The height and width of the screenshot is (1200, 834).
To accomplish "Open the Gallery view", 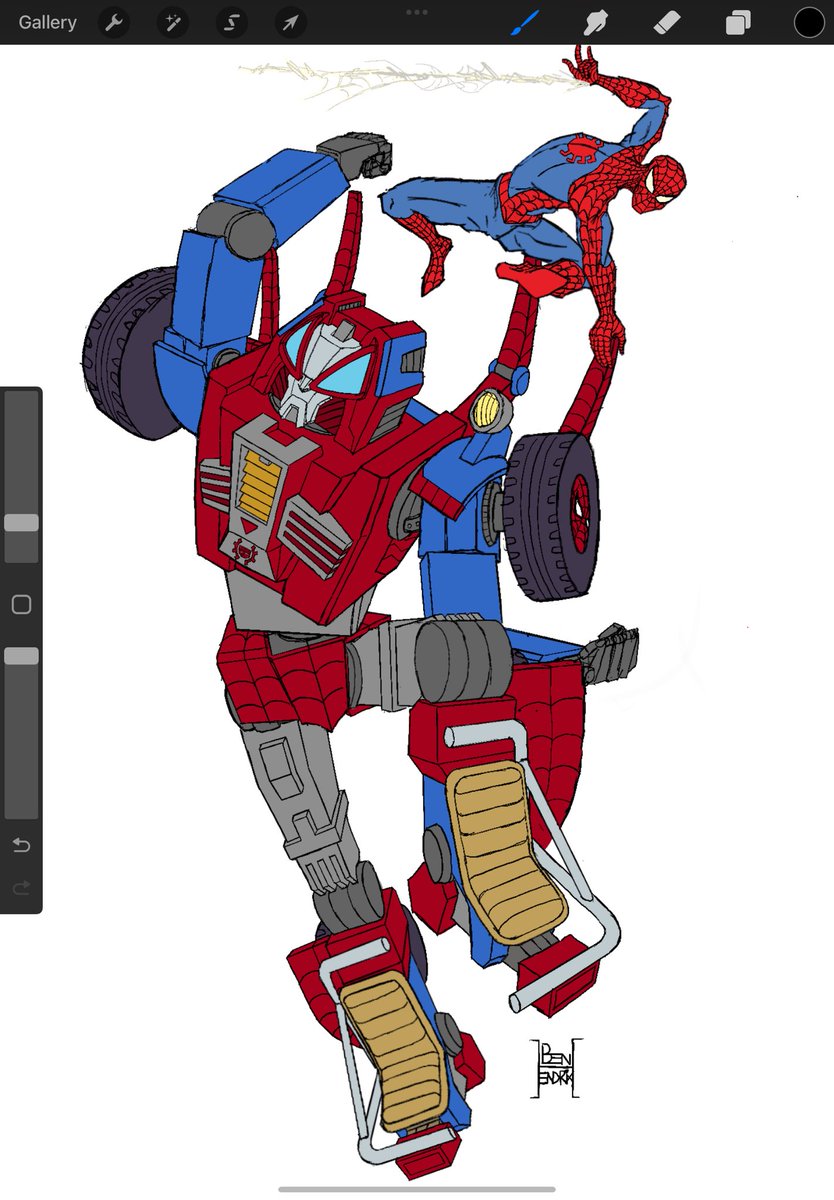I will pyautogui.click(x=47, y=22).
